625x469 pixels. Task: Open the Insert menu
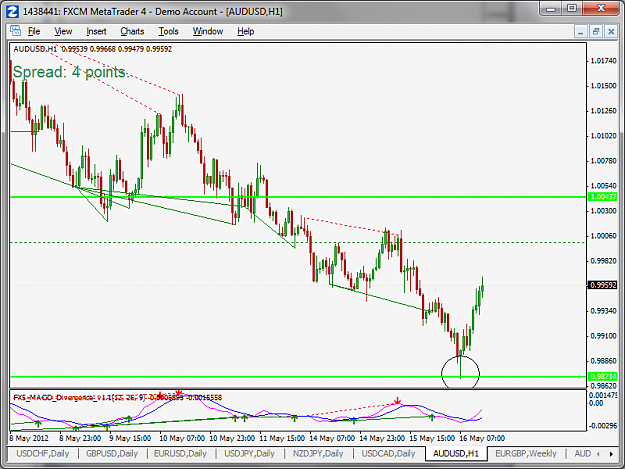coord(96,31)
